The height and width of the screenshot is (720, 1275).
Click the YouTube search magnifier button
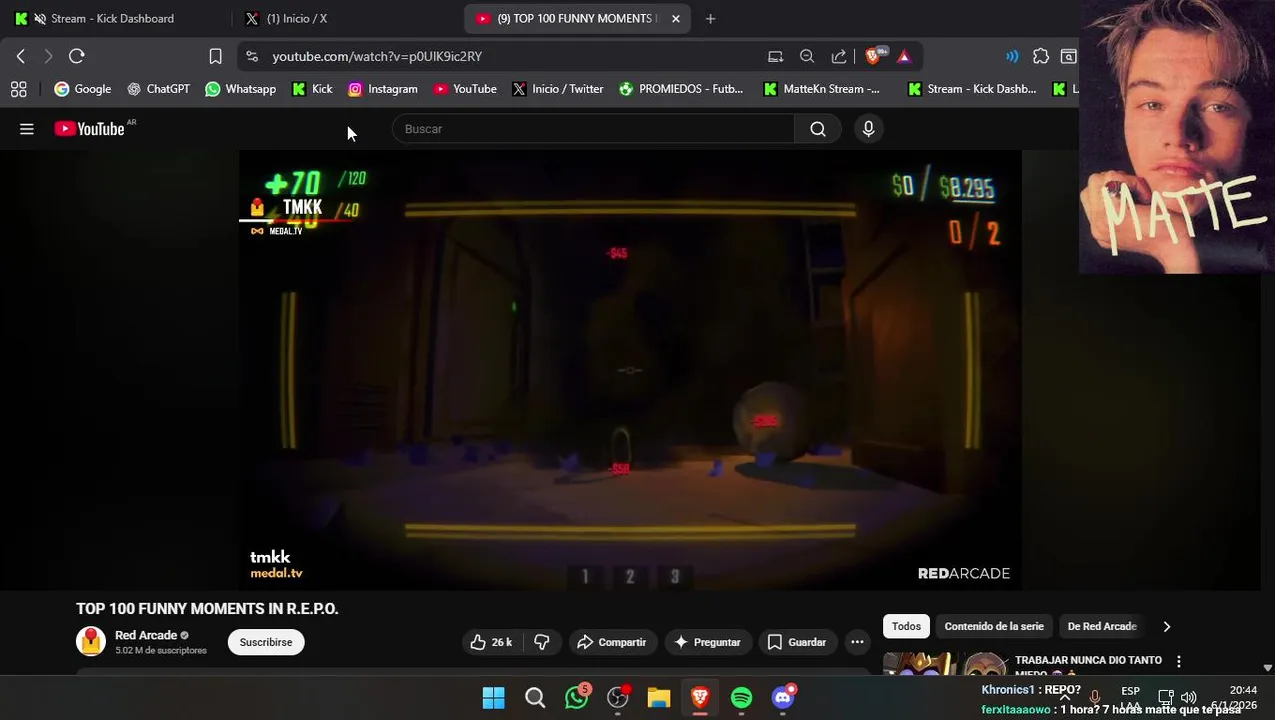(818, 129)
